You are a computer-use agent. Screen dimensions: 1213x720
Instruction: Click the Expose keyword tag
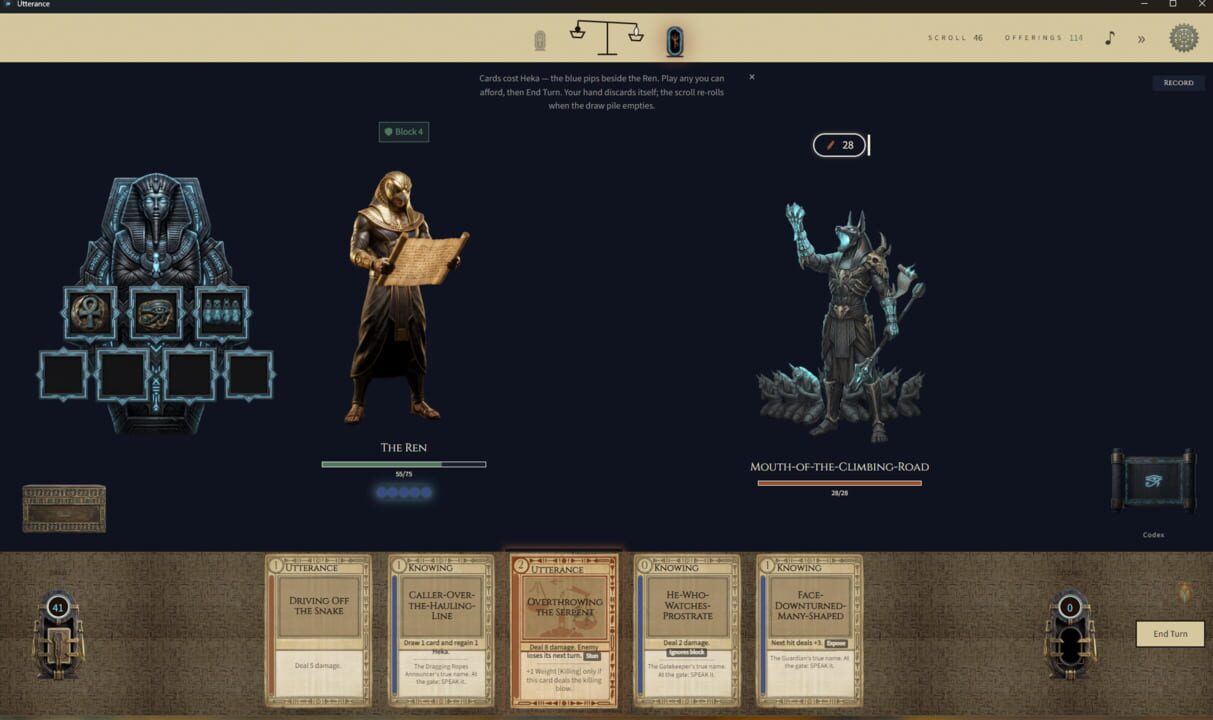(836, 643)
